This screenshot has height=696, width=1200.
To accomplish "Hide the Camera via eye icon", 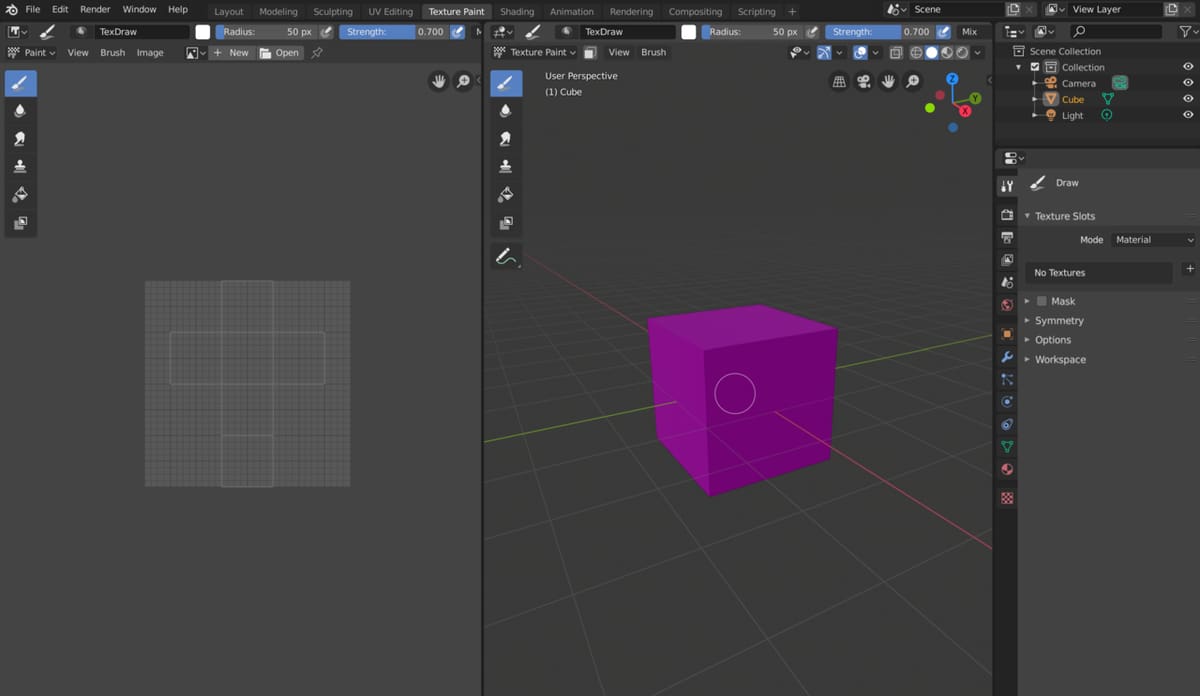I will click(x=1188, y=83).
